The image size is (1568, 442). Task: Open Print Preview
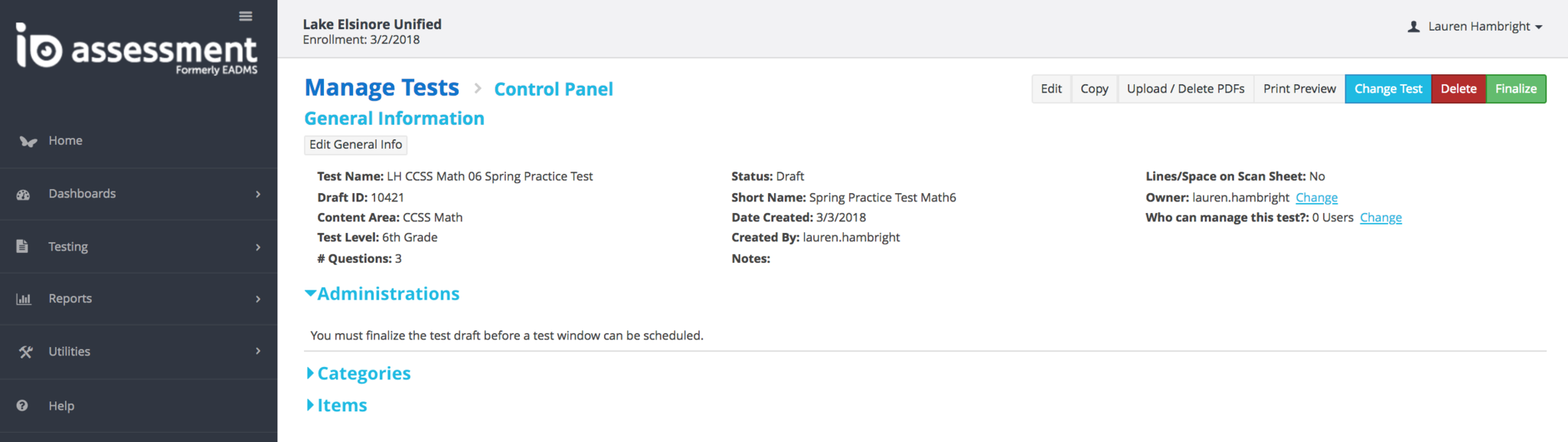pos(1299,89)
